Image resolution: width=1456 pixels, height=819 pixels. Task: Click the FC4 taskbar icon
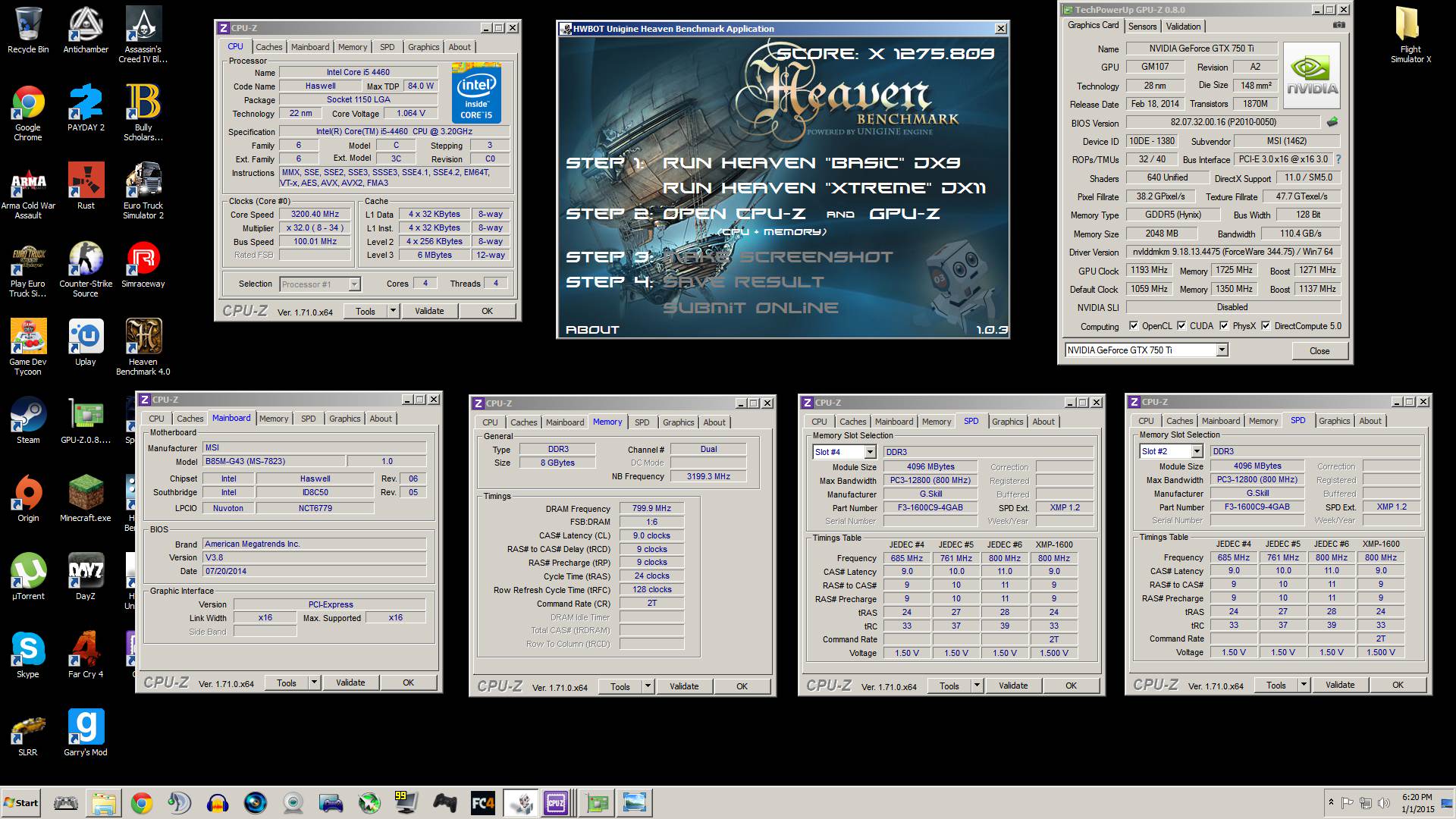coord(483,802)
